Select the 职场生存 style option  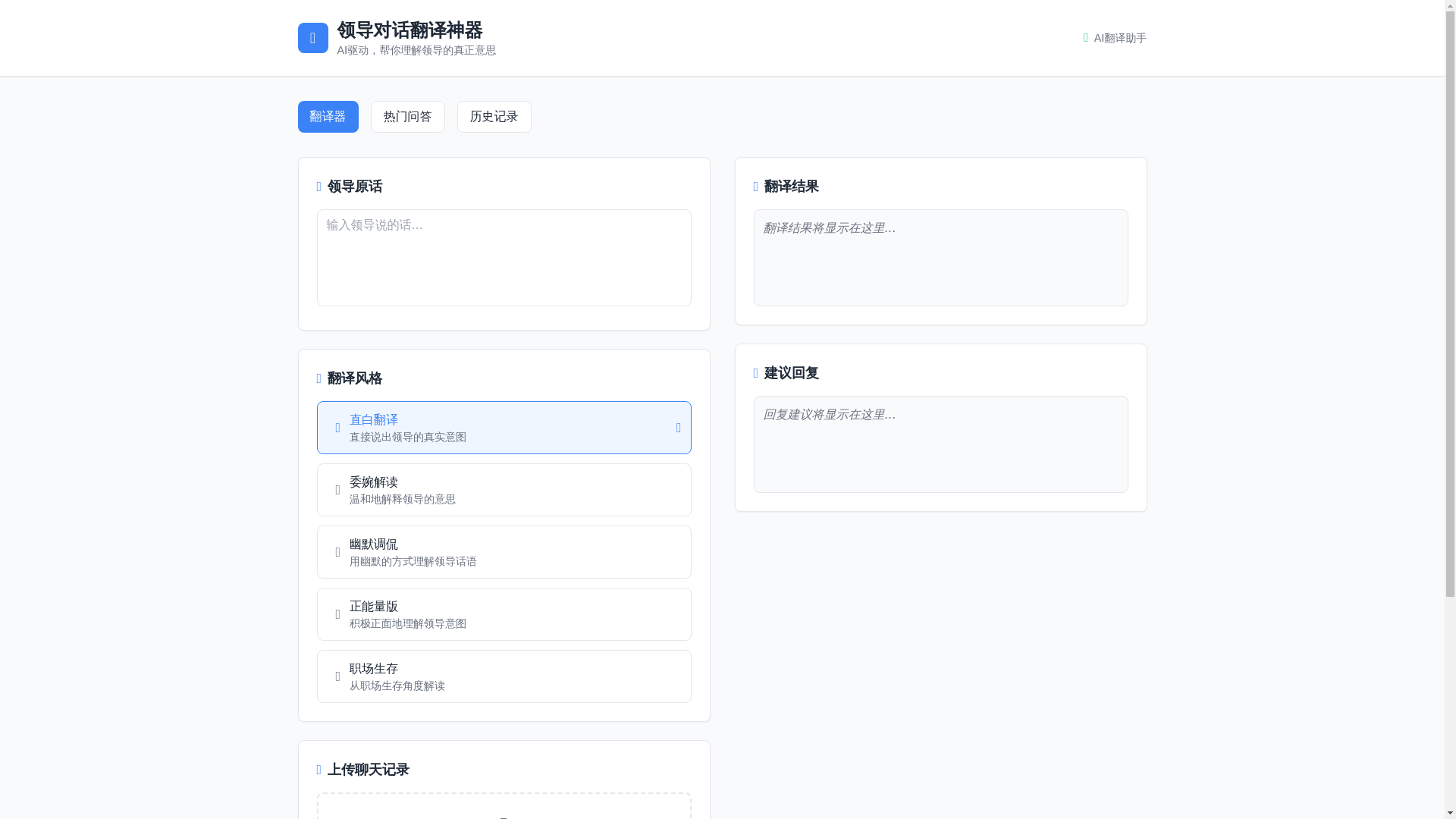tap(504, 676)
